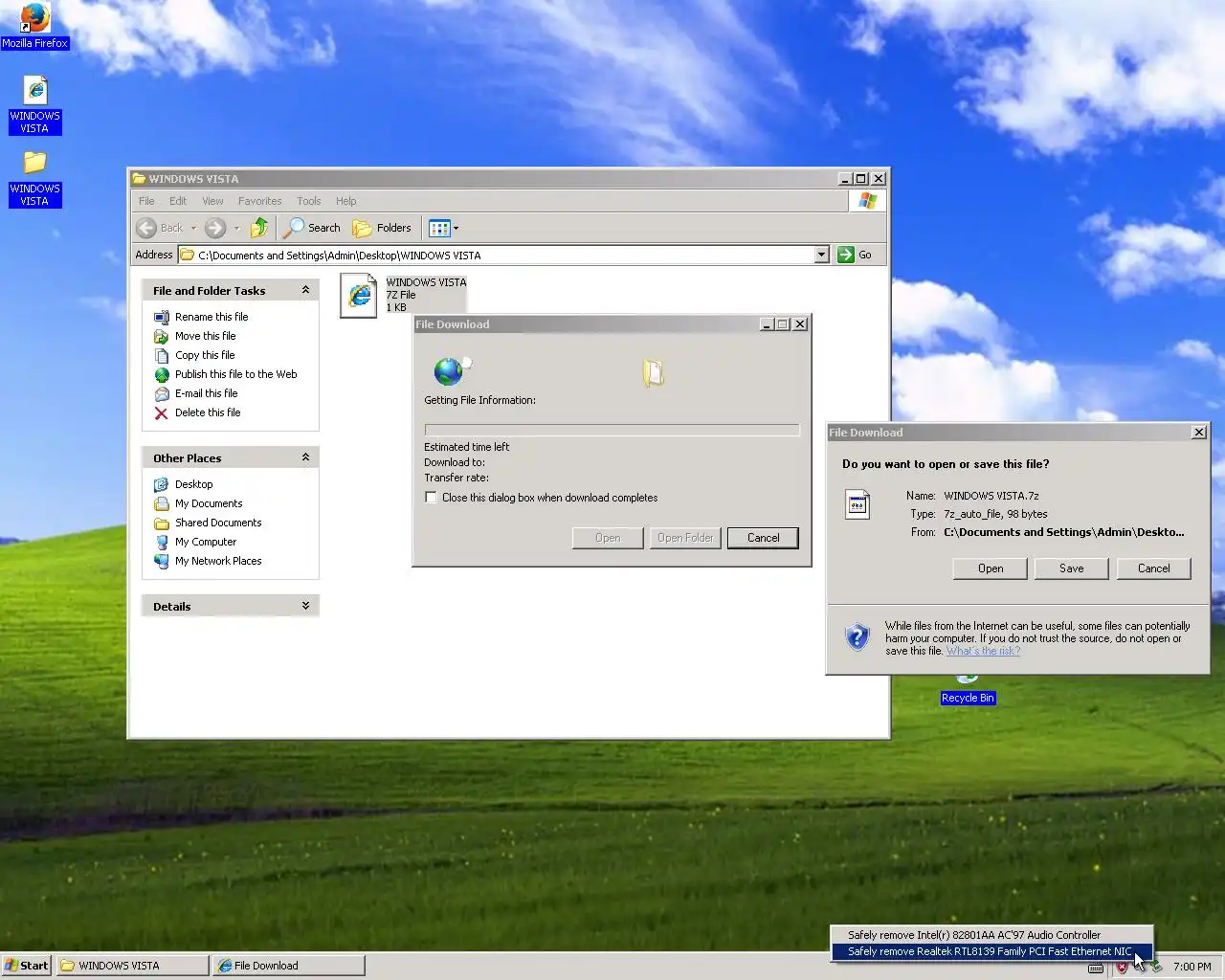Choose Safely remove Intel 82801AA AC'97 Audio Controller

(991, 935)
